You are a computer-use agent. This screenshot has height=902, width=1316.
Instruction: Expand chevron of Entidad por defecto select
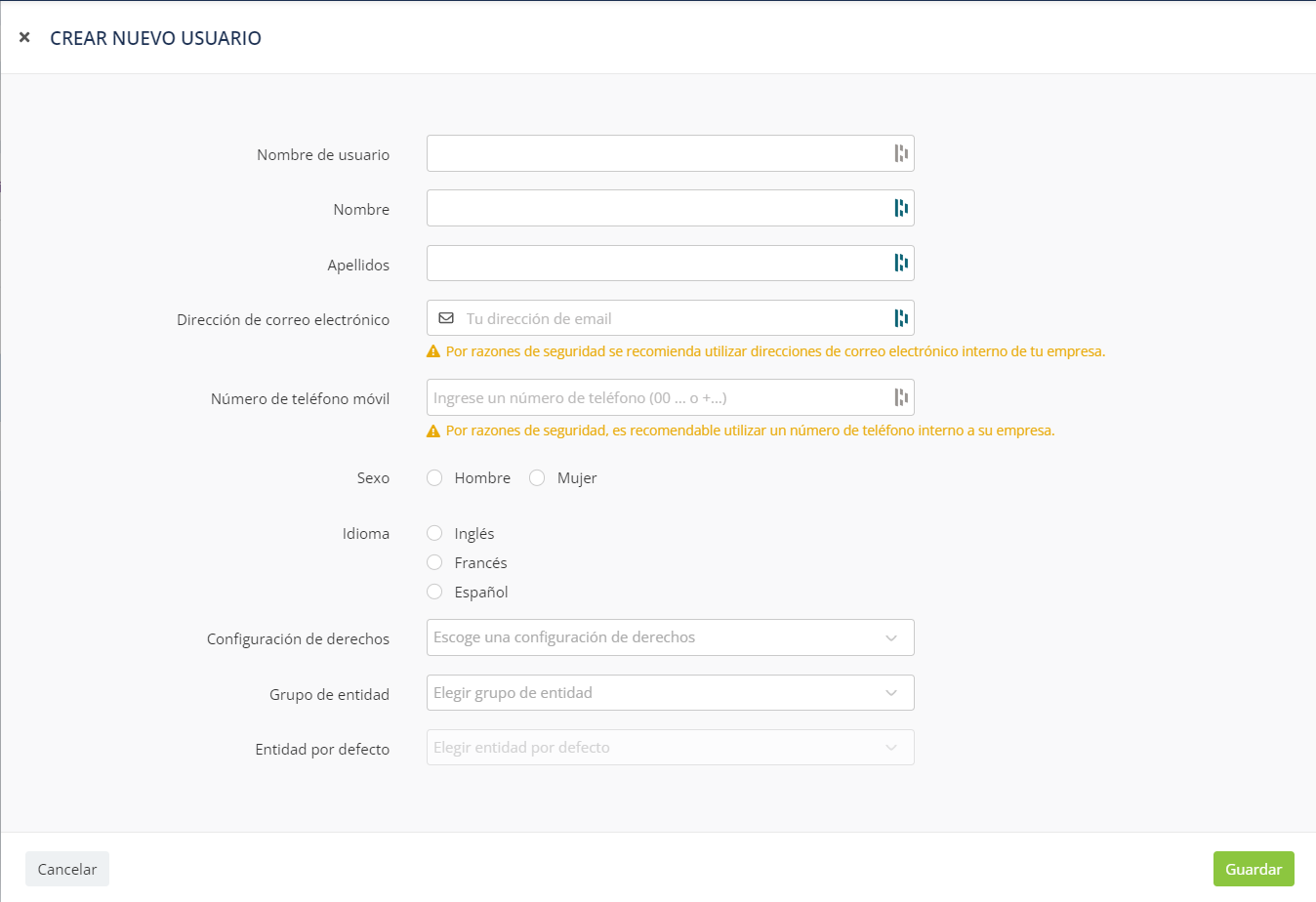click(x=891, y=748)
